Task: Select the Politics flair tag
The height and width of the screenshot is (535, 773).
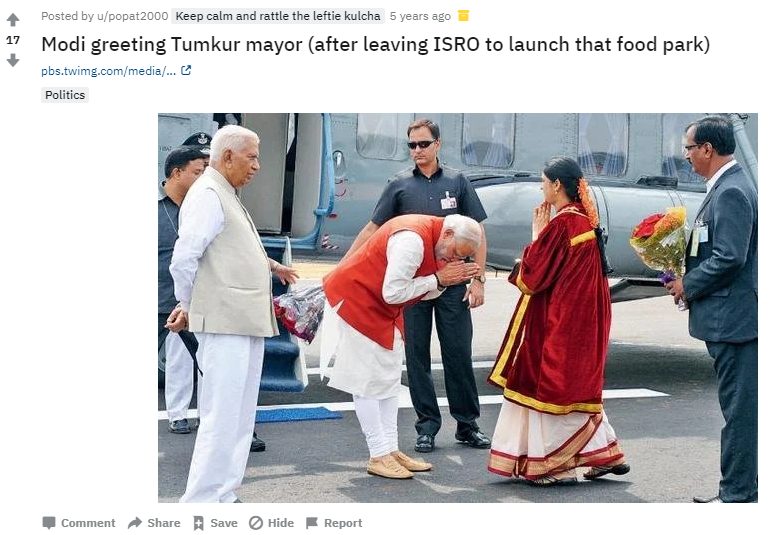Action: pos(65,95)
